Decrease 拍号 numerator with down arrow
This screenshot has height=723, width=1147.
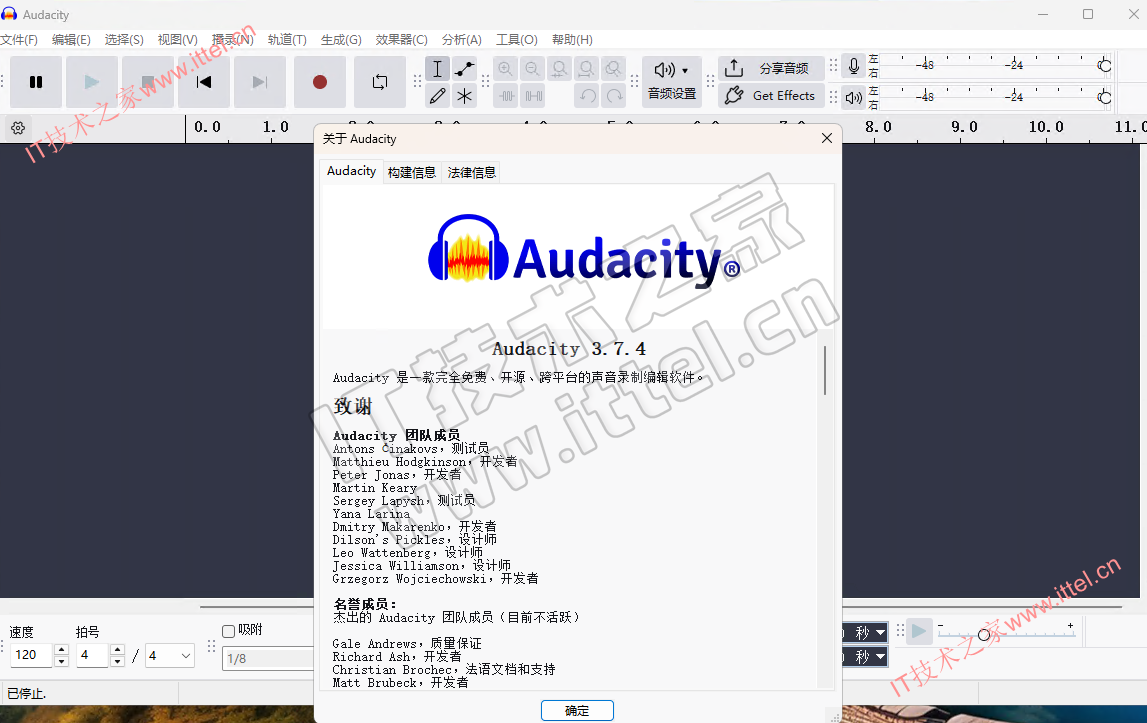click(117, 662)
